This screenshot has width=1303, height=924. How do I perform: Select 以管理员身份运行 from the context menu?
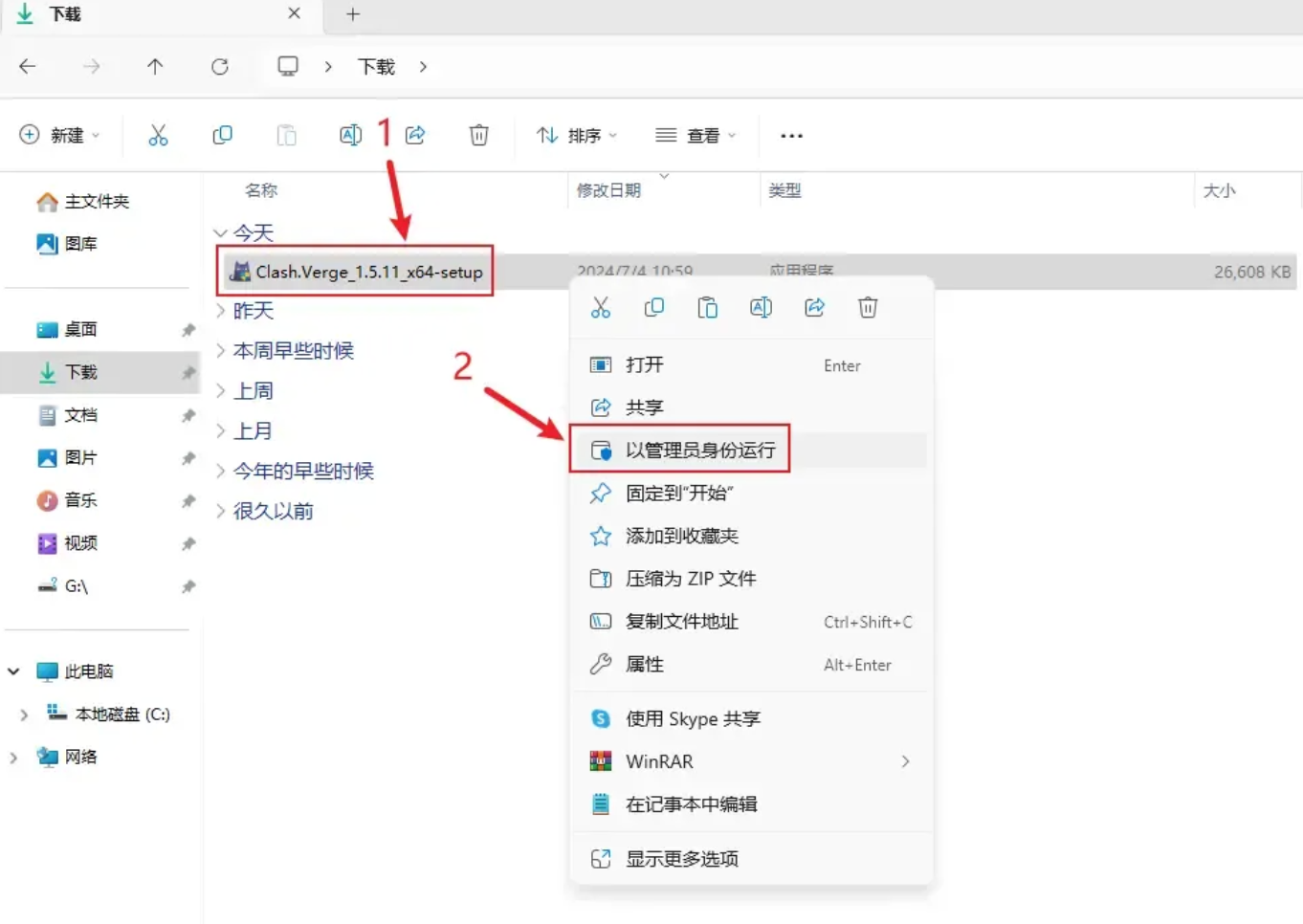(699, 450)
